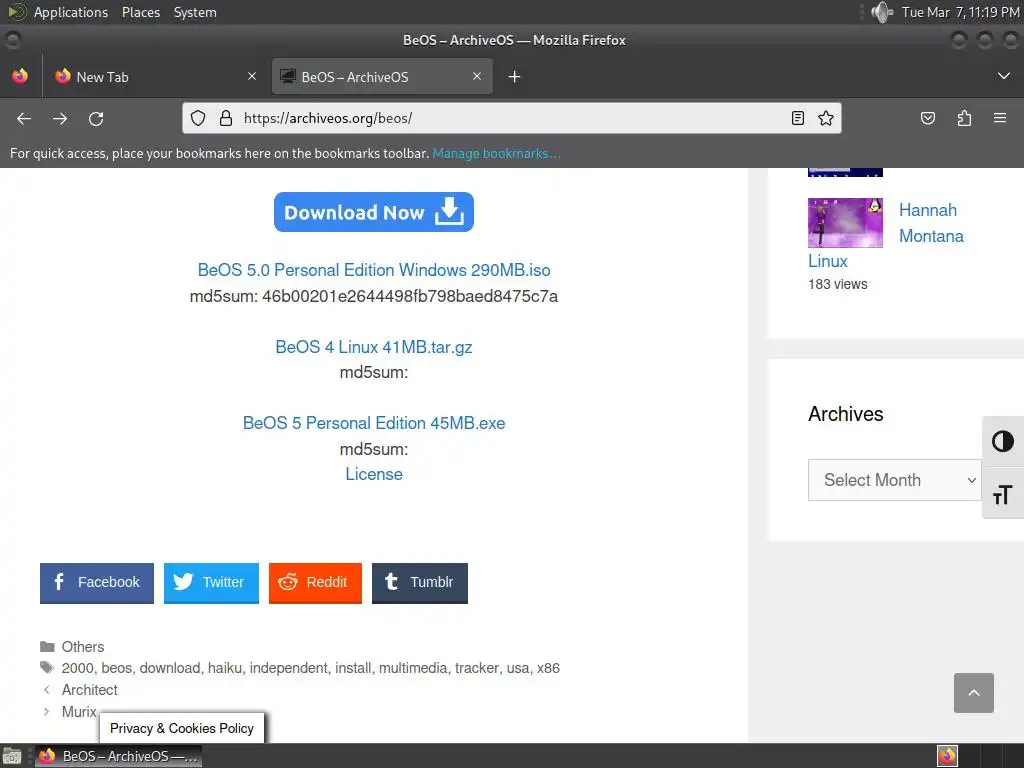This screenshot has width=1024, height=768.
Task: Expand the Select Month archives dropdown
Action: [894, 480]
